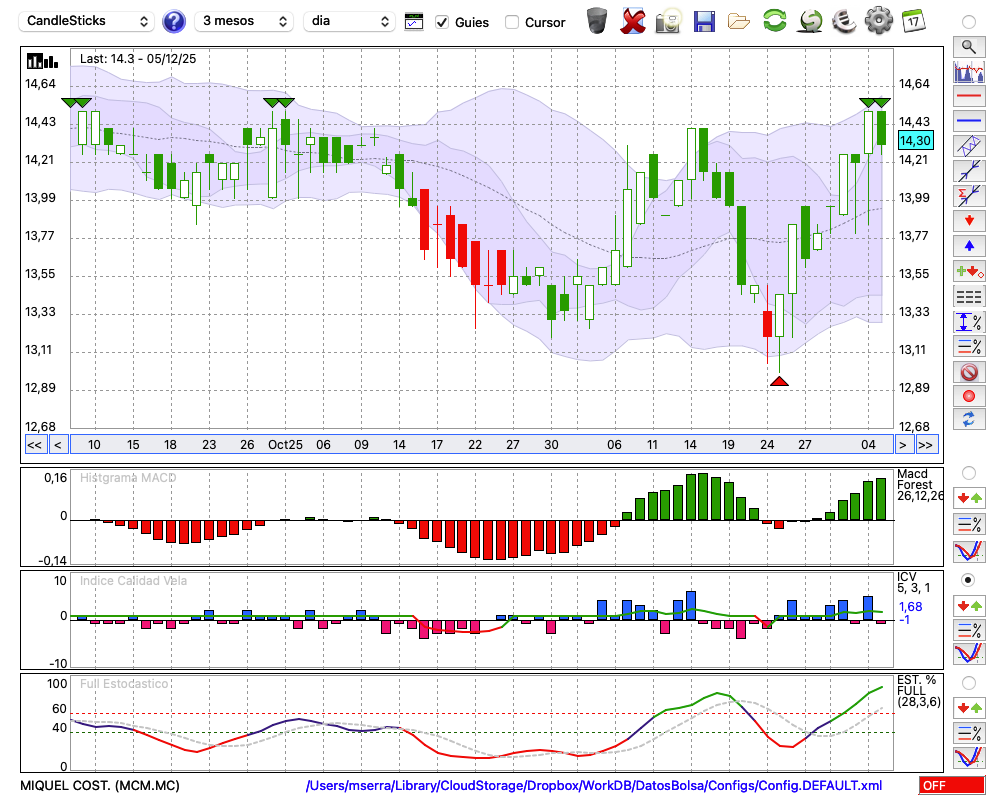This screenshot has height=800, width=1000.
Task: Open the chart window icon beside Guies
Action: click(x=414, y=22)
